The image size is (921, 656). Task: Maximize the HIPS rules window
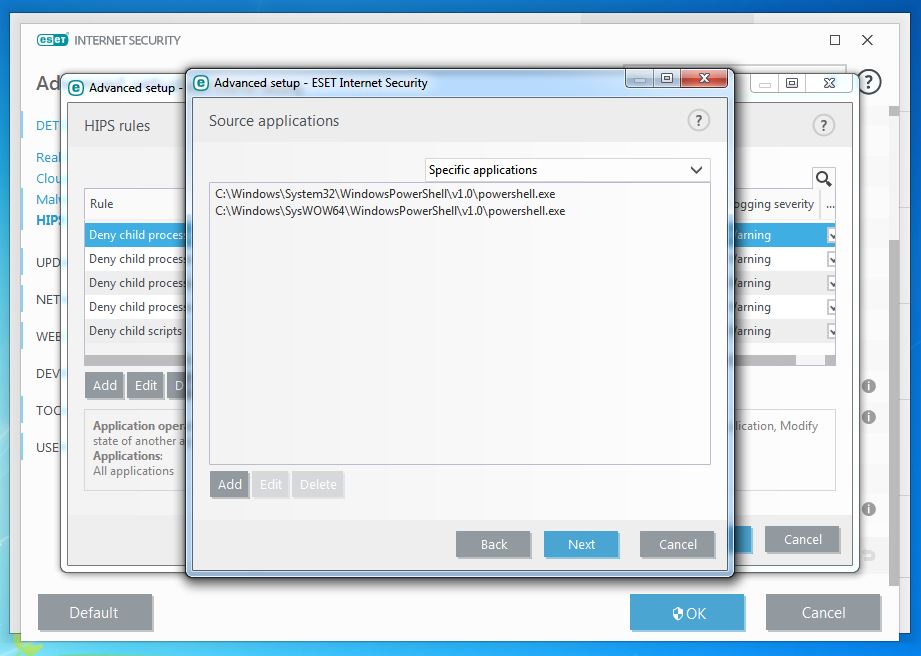(x=792, y=83)
